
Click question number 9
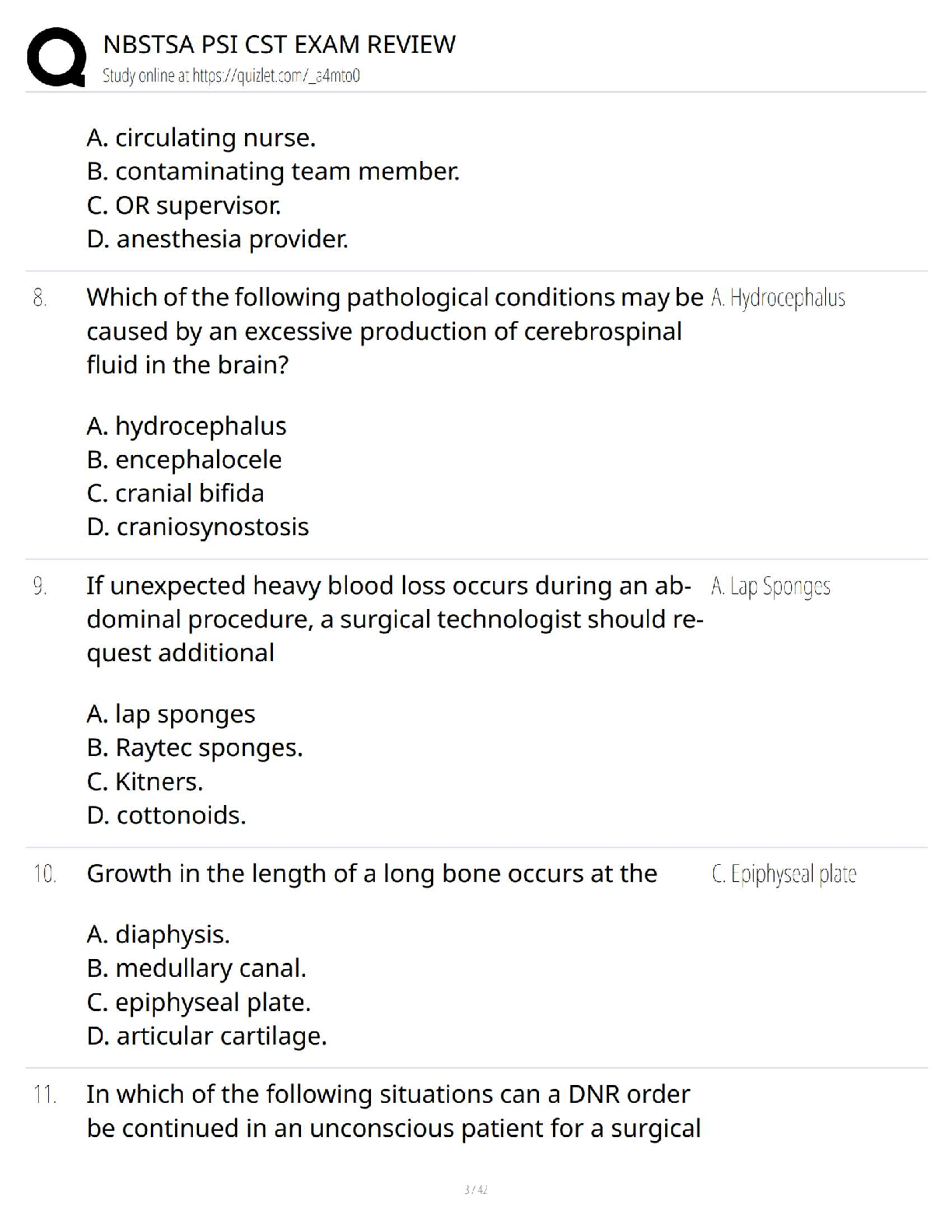[x=40, y=586]
